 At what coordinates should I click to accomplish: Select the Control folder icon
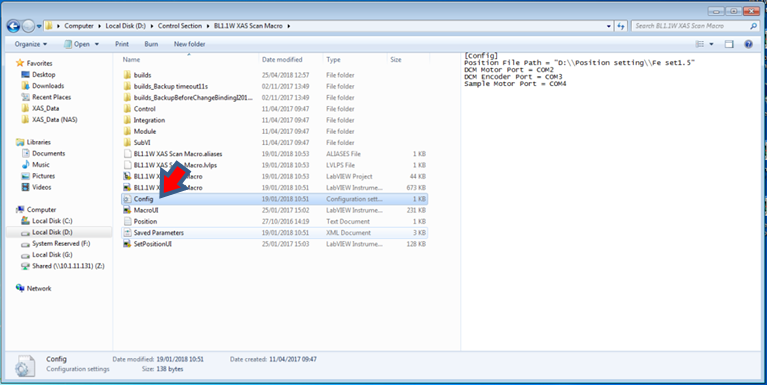[x=127, y=109]
